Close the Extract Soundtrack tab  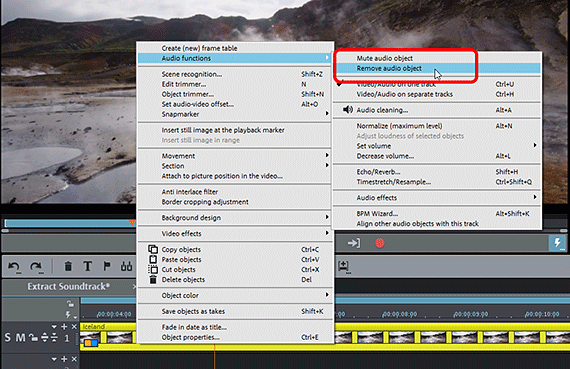pos(134,286)
